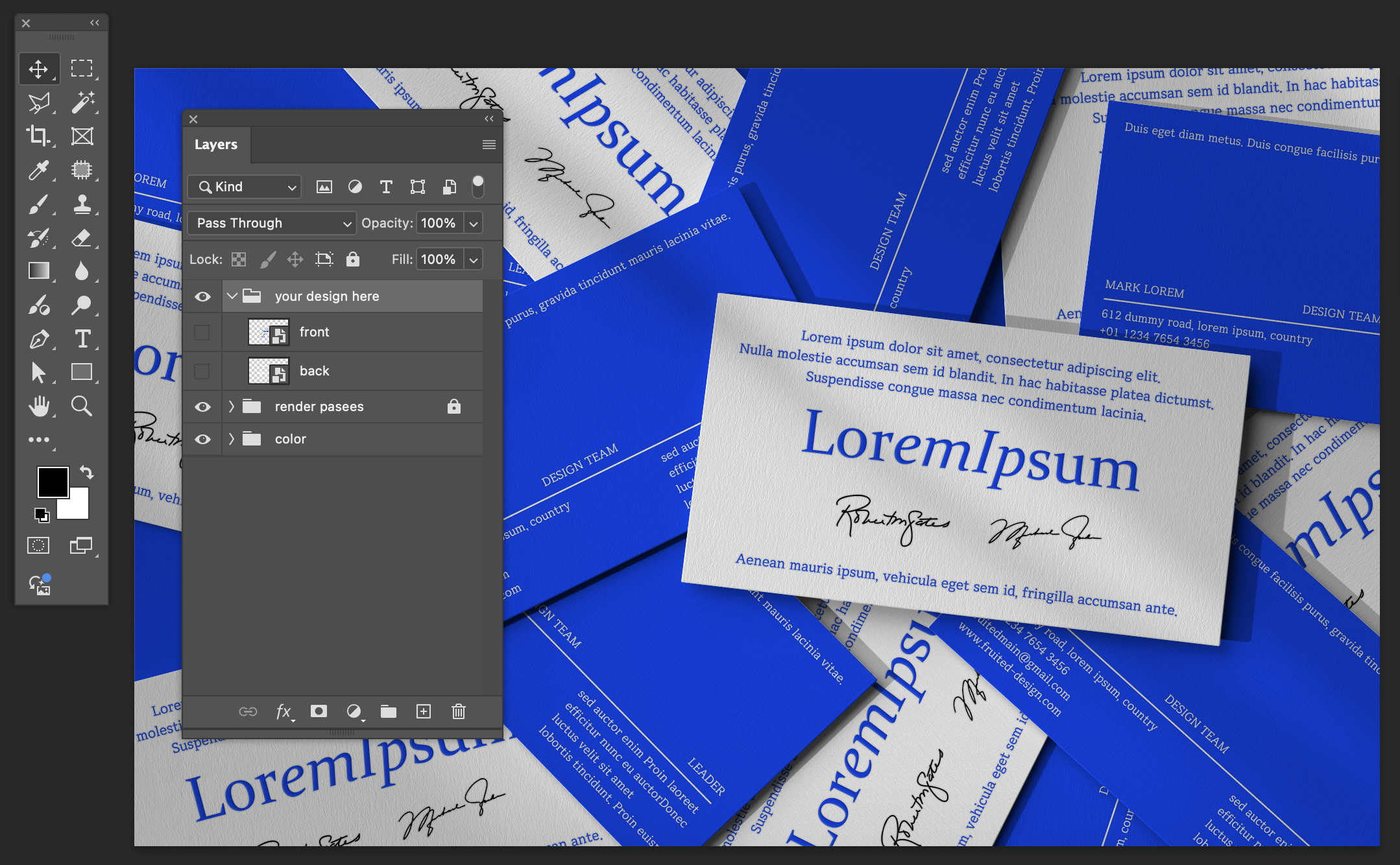1400x865 pixels.
Task: Hide the 'your design here' group
Action: click(202, 296)
